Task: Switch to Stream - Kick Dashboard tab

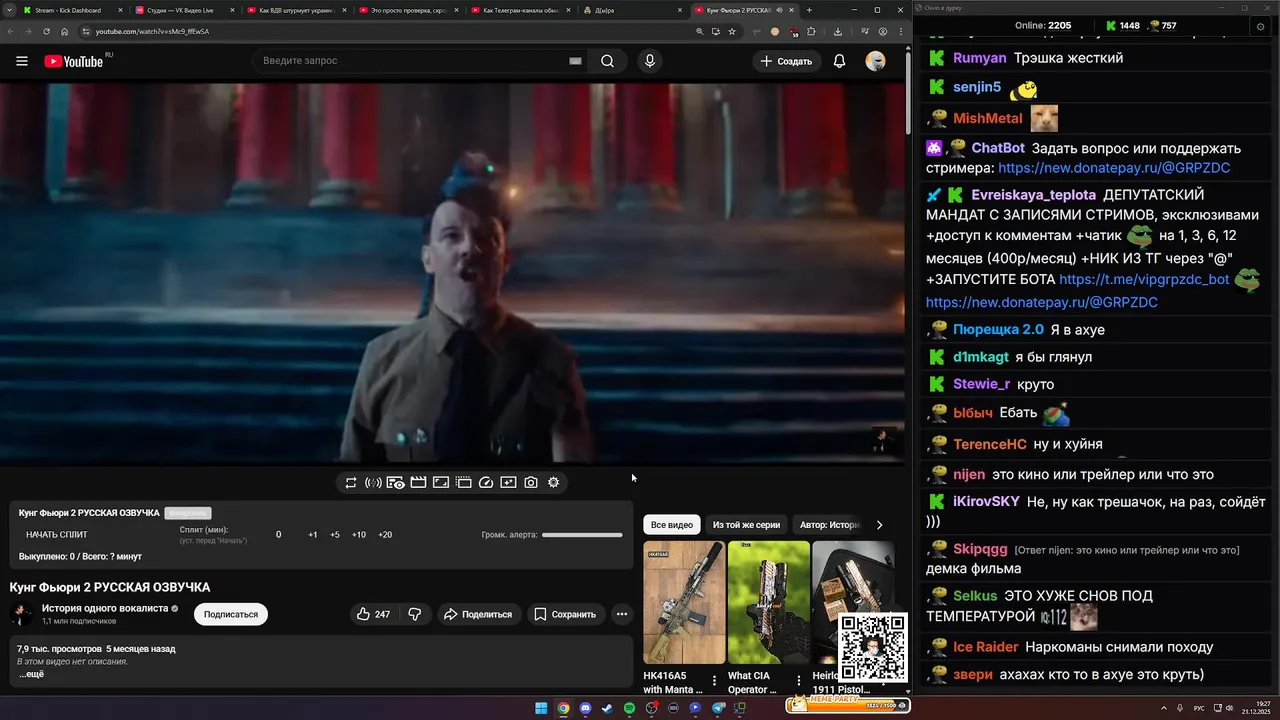Action: (72, 10)
